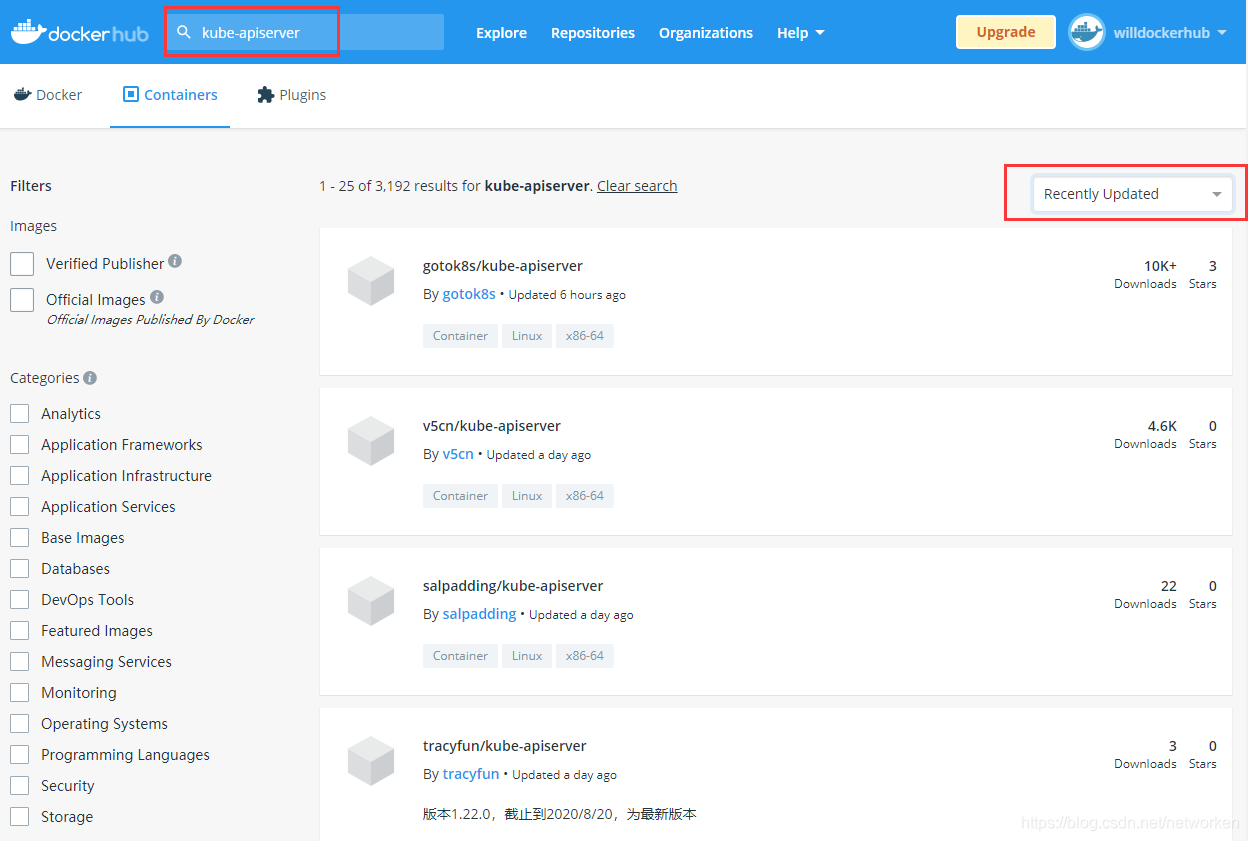Click the salpadding/kube-apiserver cube image icon

coord(371,601)
